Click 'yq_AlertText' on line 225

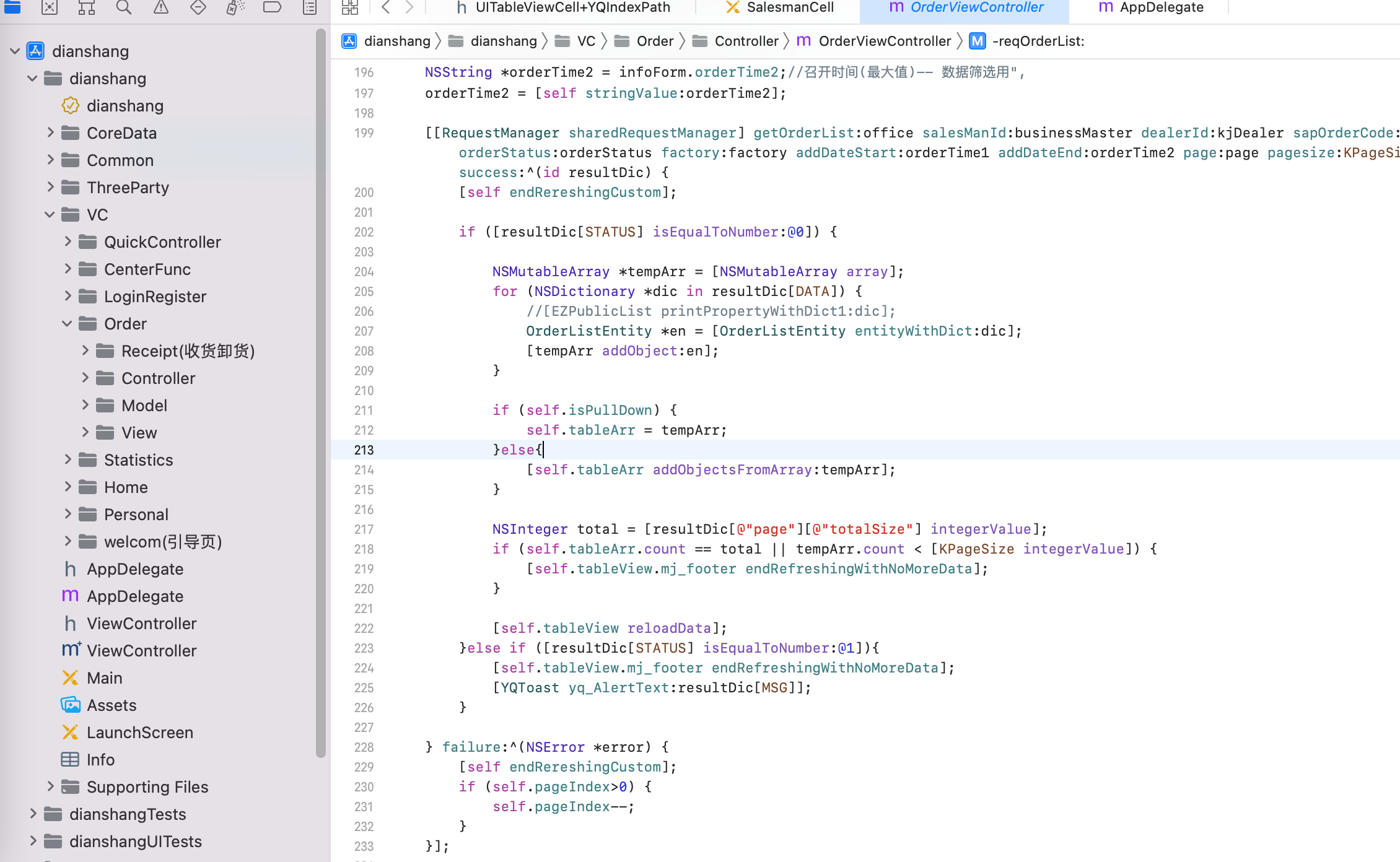[x=619, y=688]
